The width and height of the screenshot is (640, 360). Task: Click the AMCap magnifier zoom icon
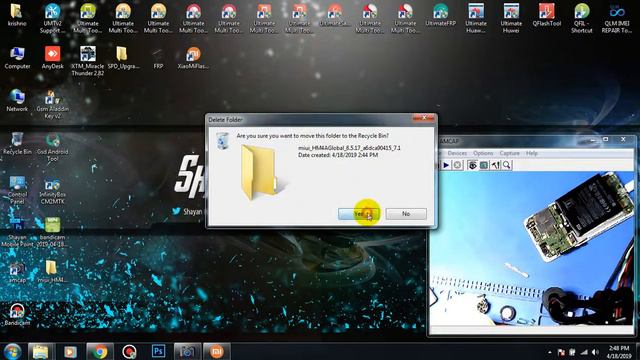coord(507,165)
